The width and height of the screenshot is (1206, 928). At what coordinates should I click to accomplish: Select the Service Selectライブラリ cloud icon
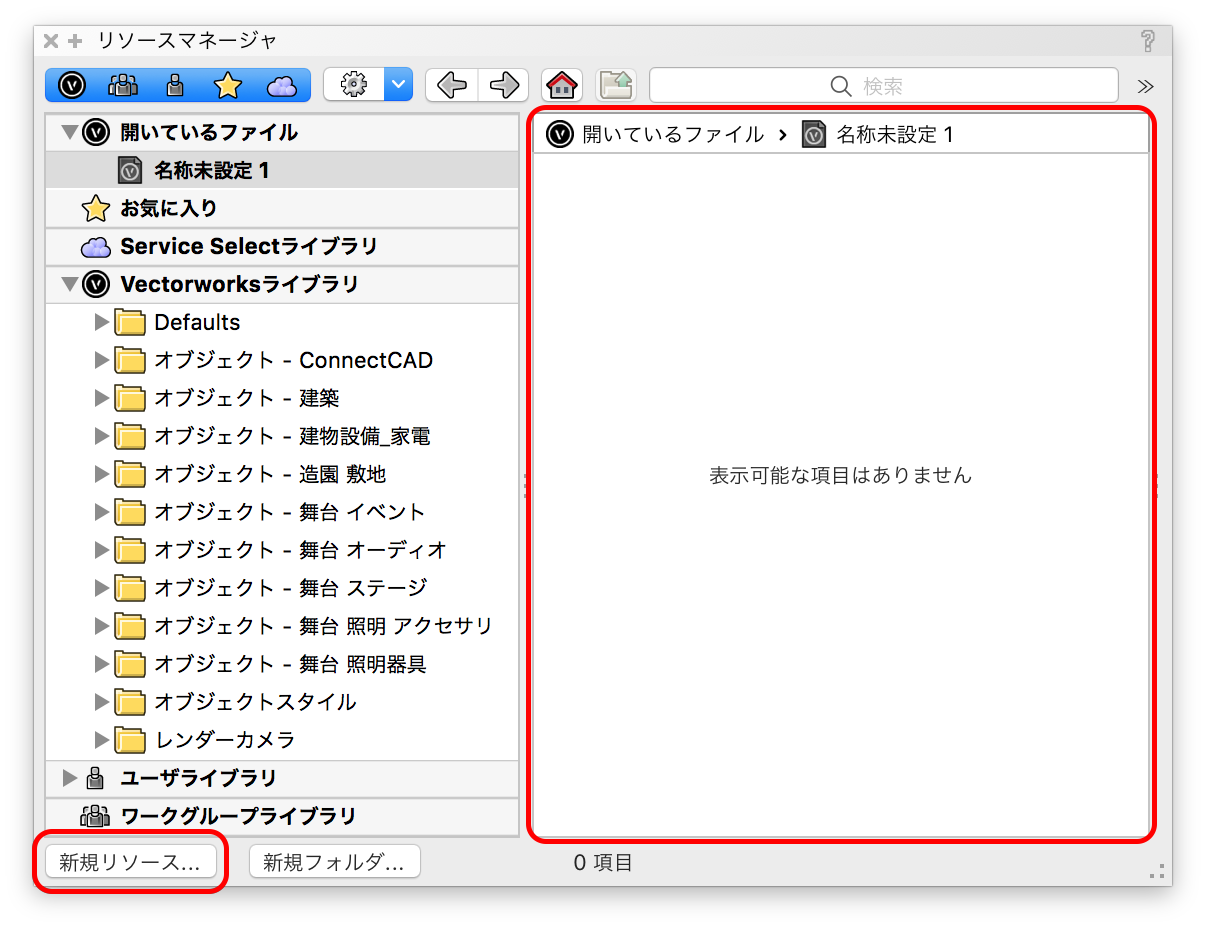(96, 247)
